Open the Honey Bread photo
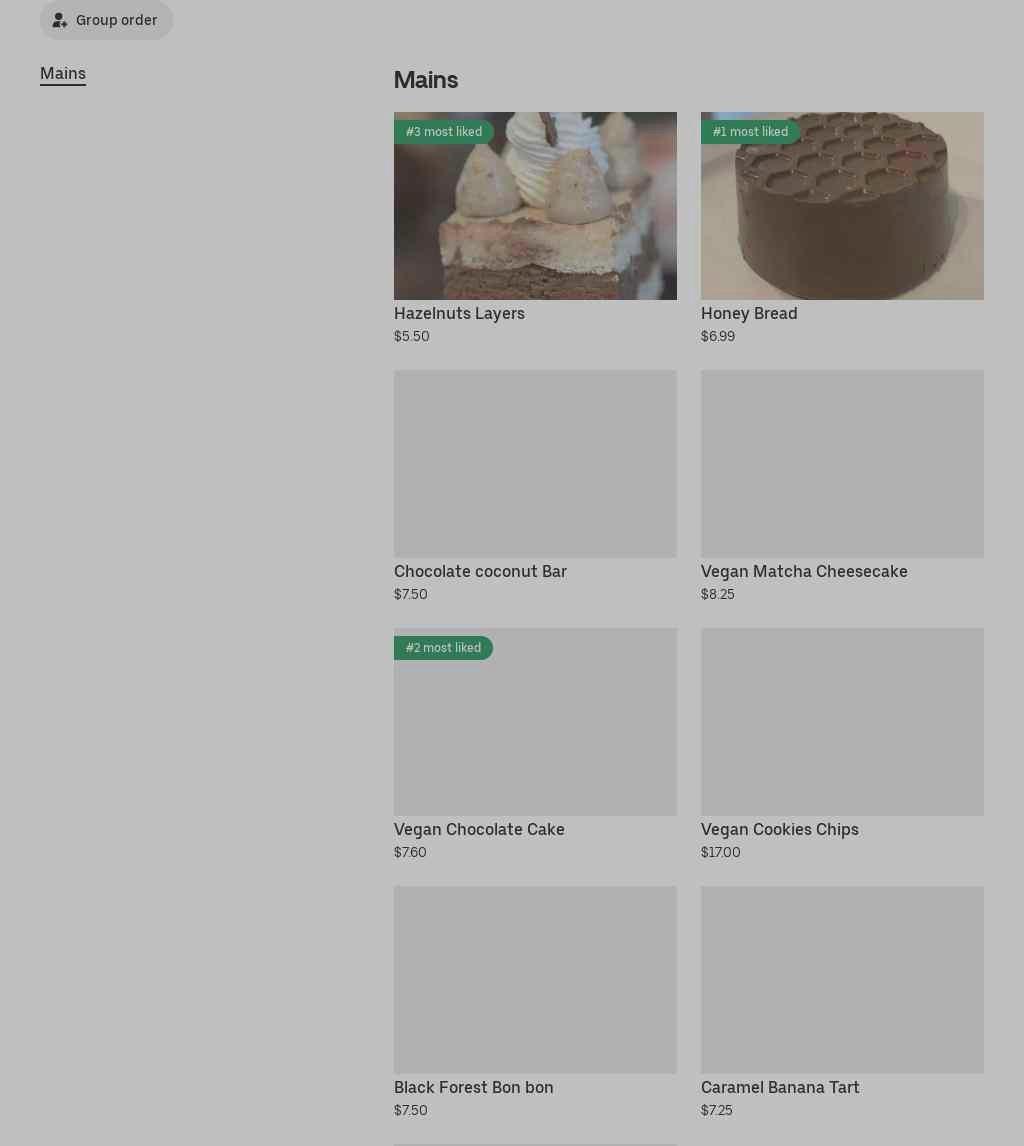This screenshot has width=1024, height=1146. 842,205
